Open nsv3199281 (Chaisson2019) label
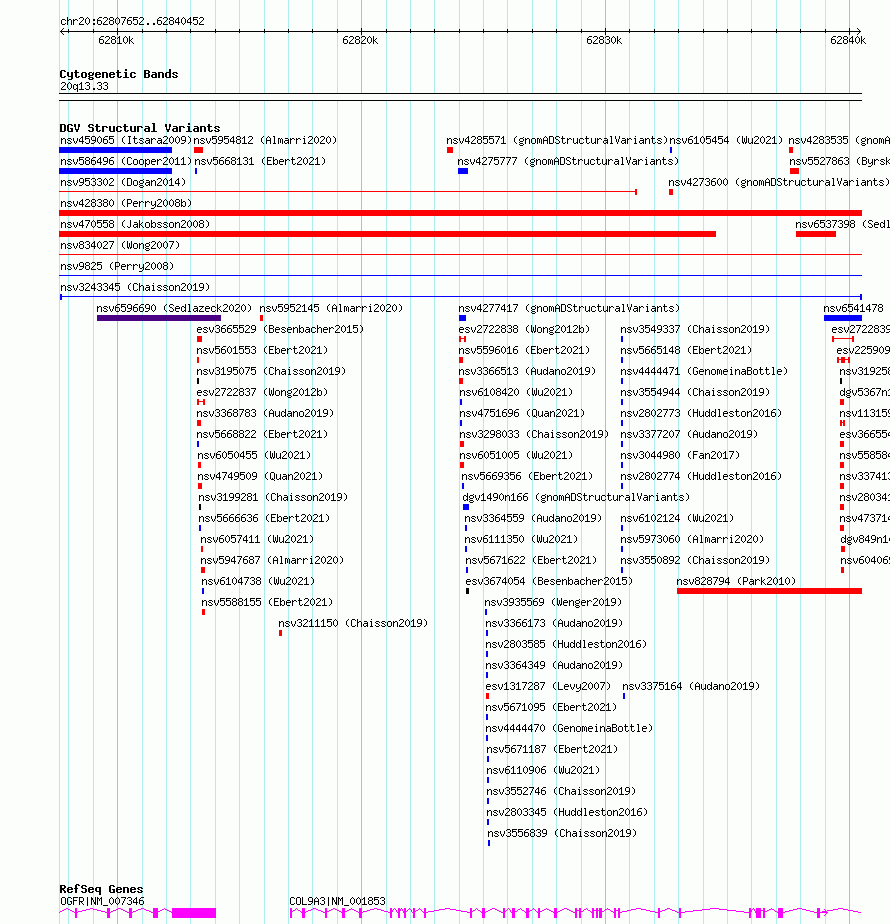Image resolution: width=890 pixels, height=924 pixels. [x=273, y=497]
